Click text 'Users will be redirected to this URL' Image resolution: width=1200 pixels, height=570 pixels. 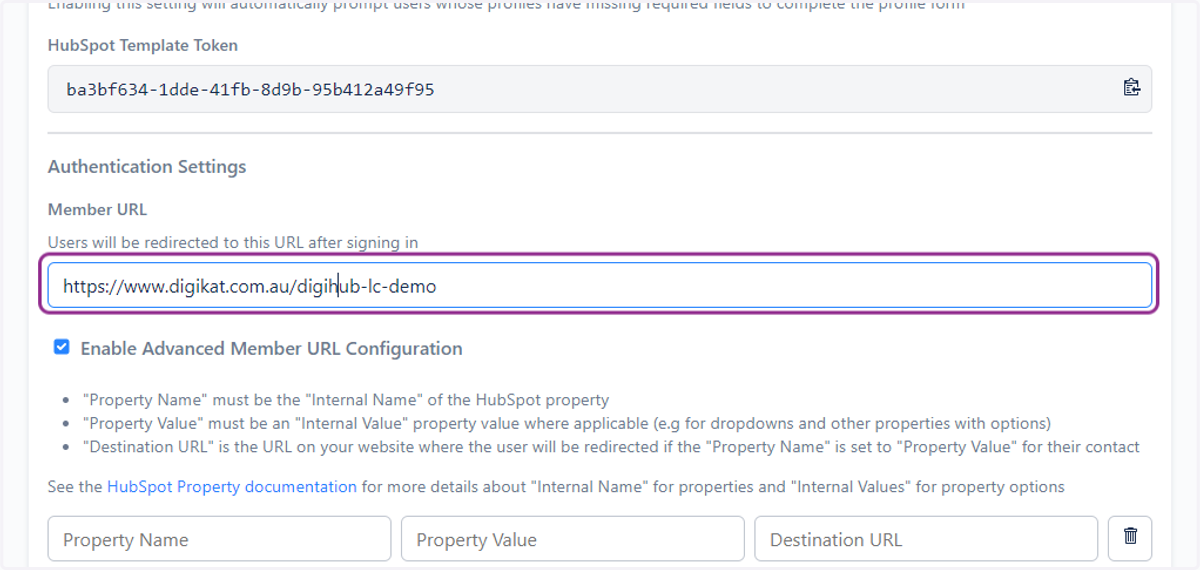coord(188,242)
